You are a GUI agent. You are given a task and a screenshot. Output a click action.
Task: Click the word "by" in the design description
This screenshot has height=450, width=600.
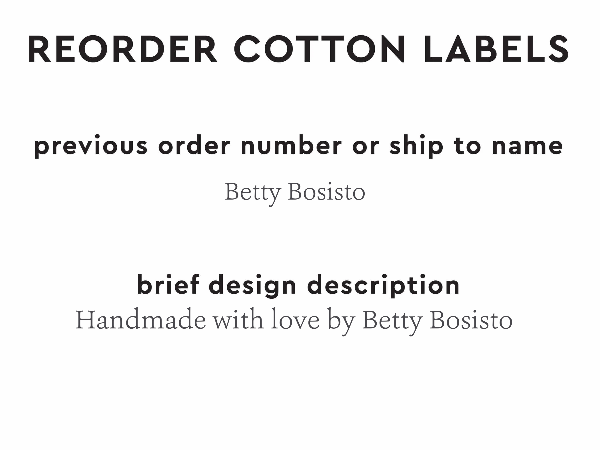(340, 321)
